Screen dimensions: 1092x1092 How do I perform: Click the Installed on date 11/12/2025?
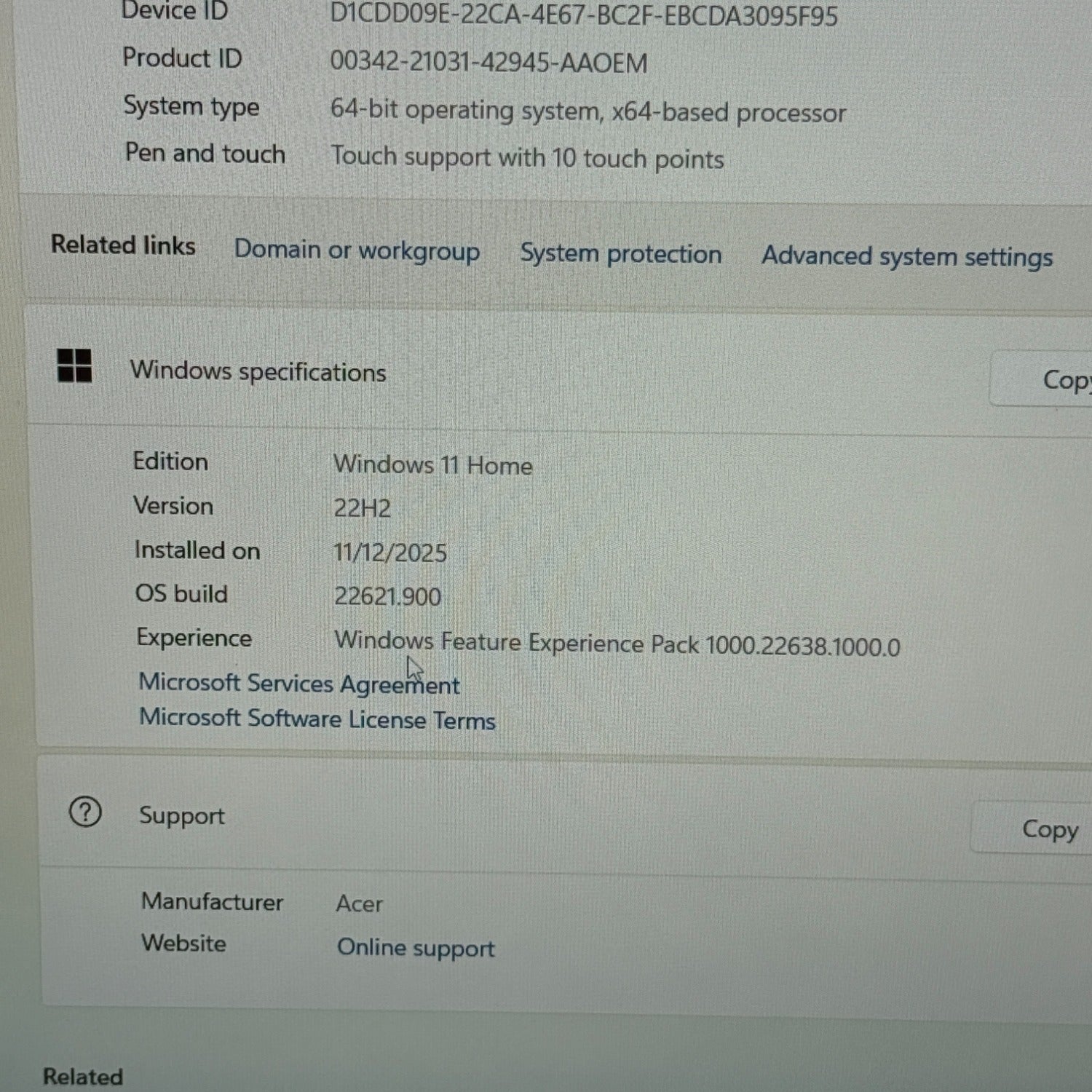(x=389, y=553)
